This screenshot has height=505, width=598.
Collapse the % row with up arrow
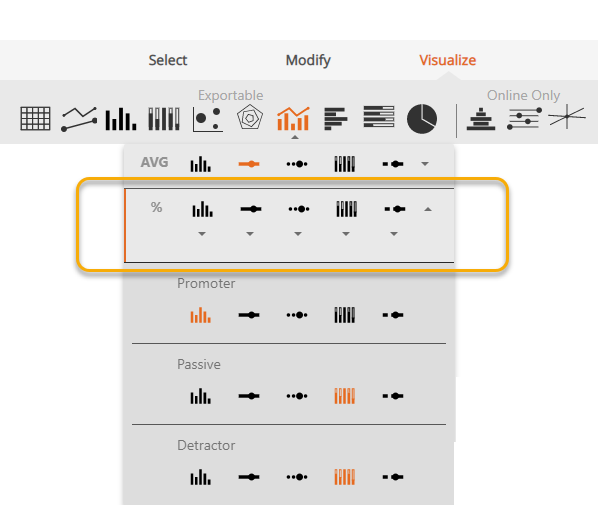tap(428, 209)
